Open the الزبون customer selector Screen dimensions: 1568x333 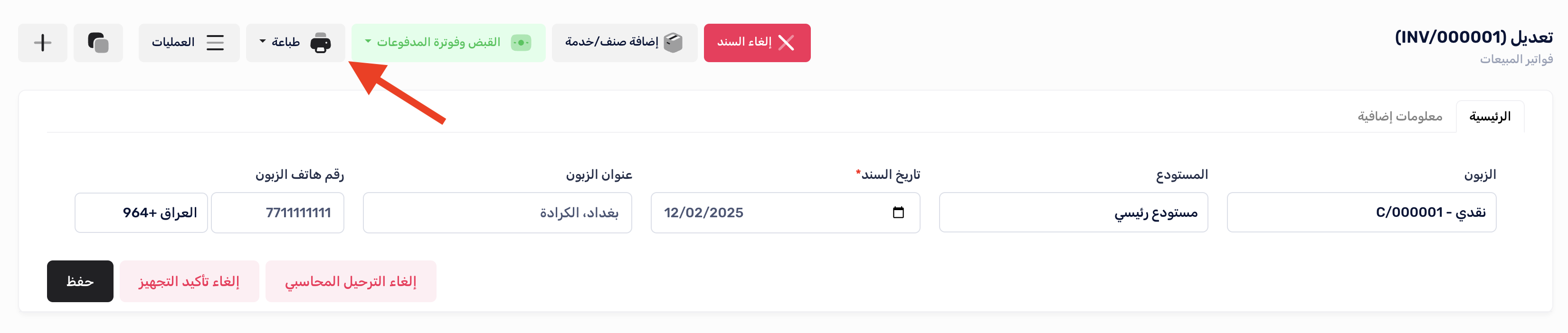(1361, 213)
